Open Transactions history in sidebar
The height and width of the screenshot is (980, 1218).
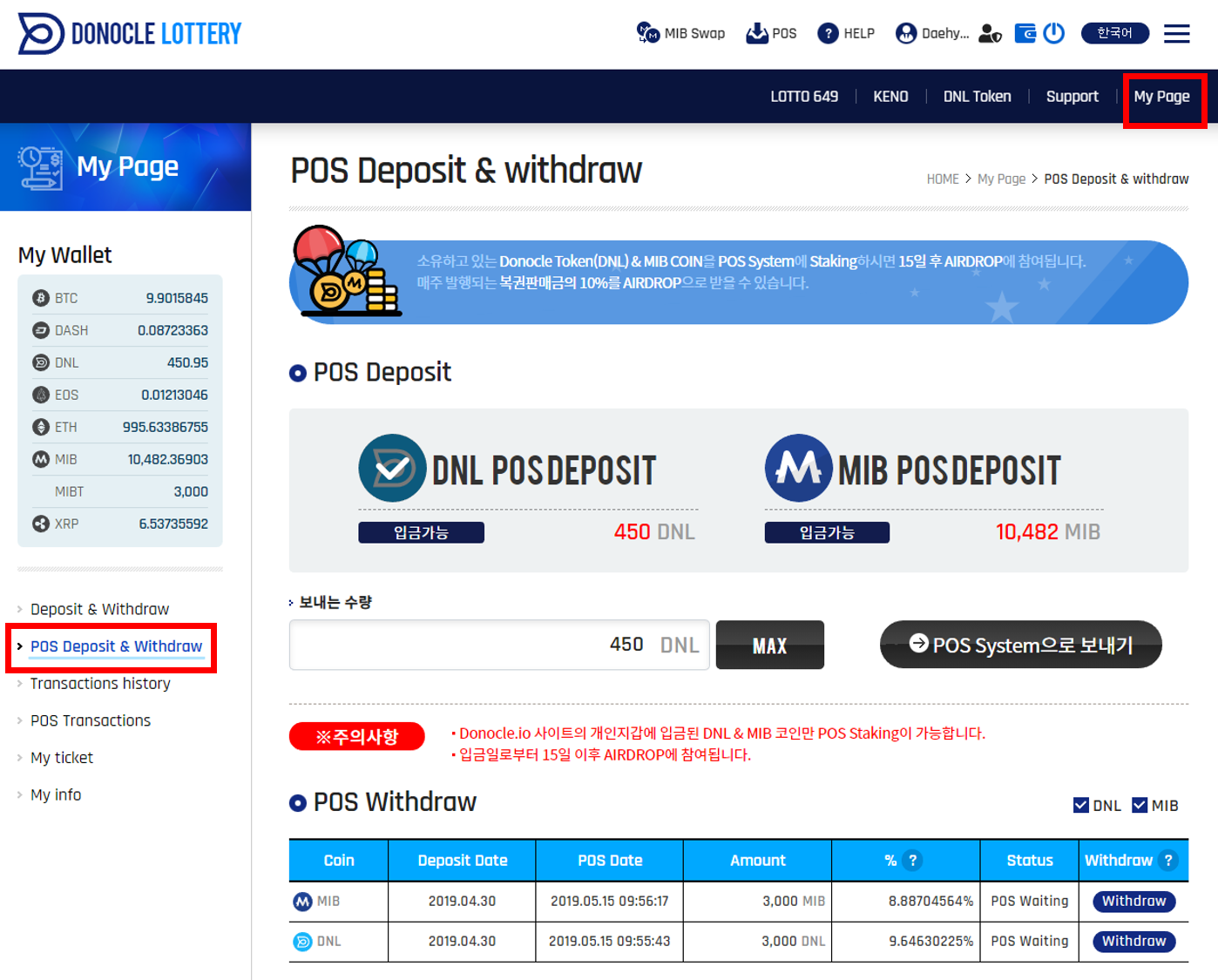coord(100,684)
